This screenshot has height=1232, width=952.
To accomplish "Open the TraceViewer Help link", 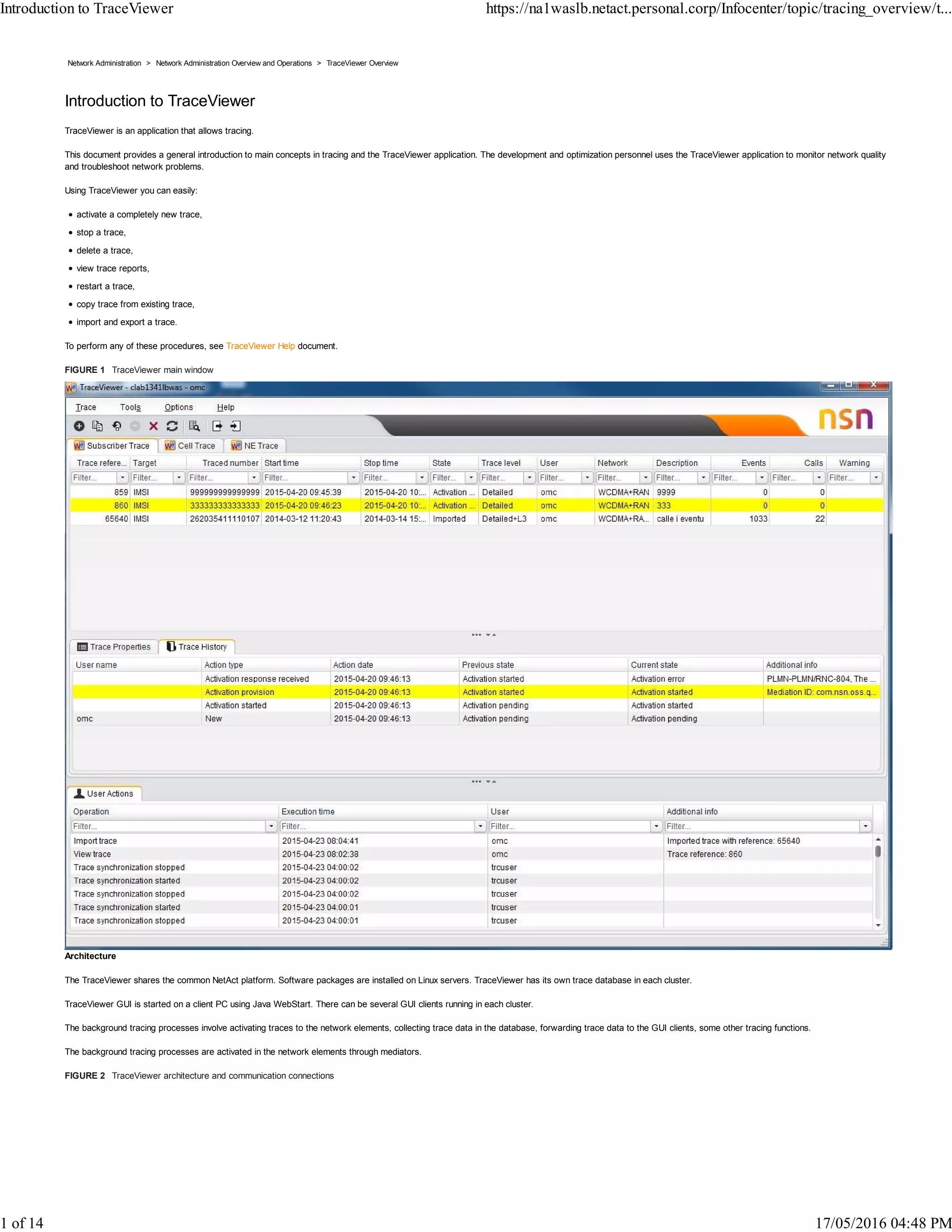I will (x=260, y=346).
